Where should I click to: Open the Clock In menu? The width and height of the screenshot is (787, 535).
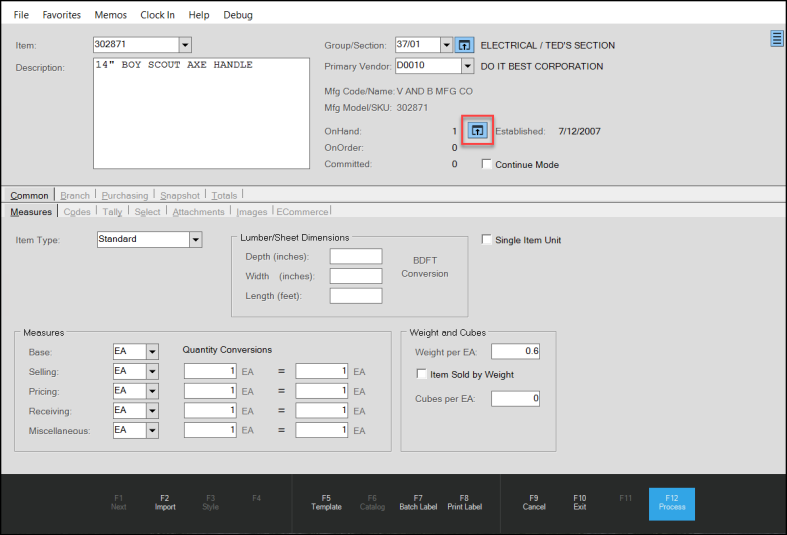click(x=158, y=15)
